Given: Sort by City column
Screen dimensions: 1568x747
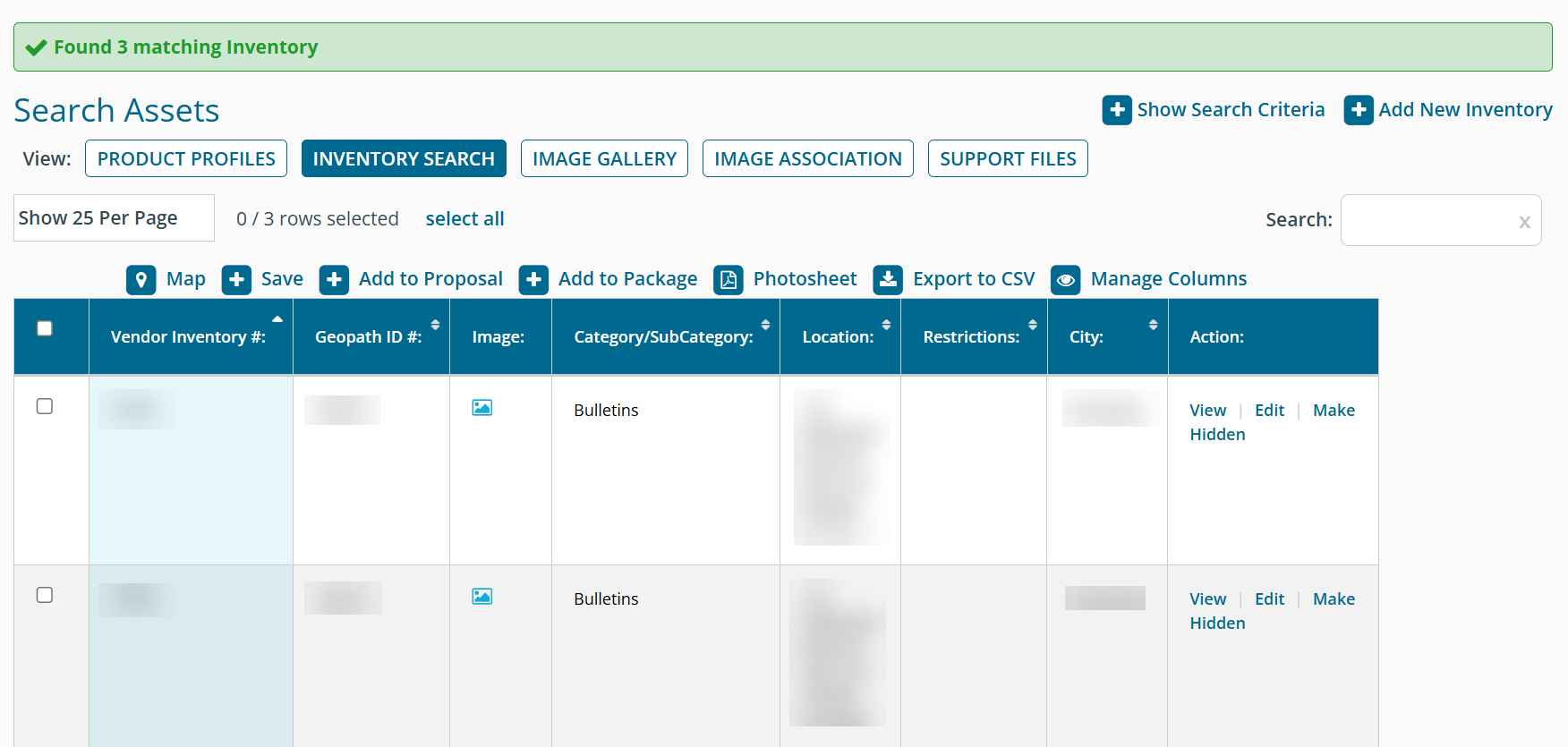Looking at the screenshot, I should point(1108,337).
